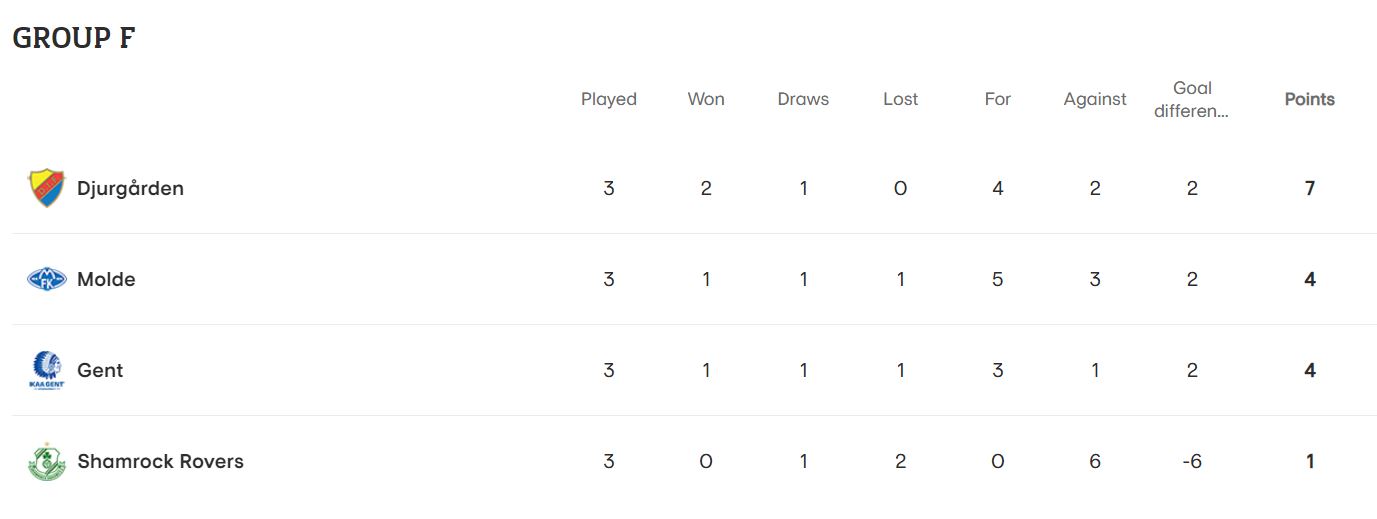Click Molde's 5 goals for value
1377x519 pixels.
[998, 279]
